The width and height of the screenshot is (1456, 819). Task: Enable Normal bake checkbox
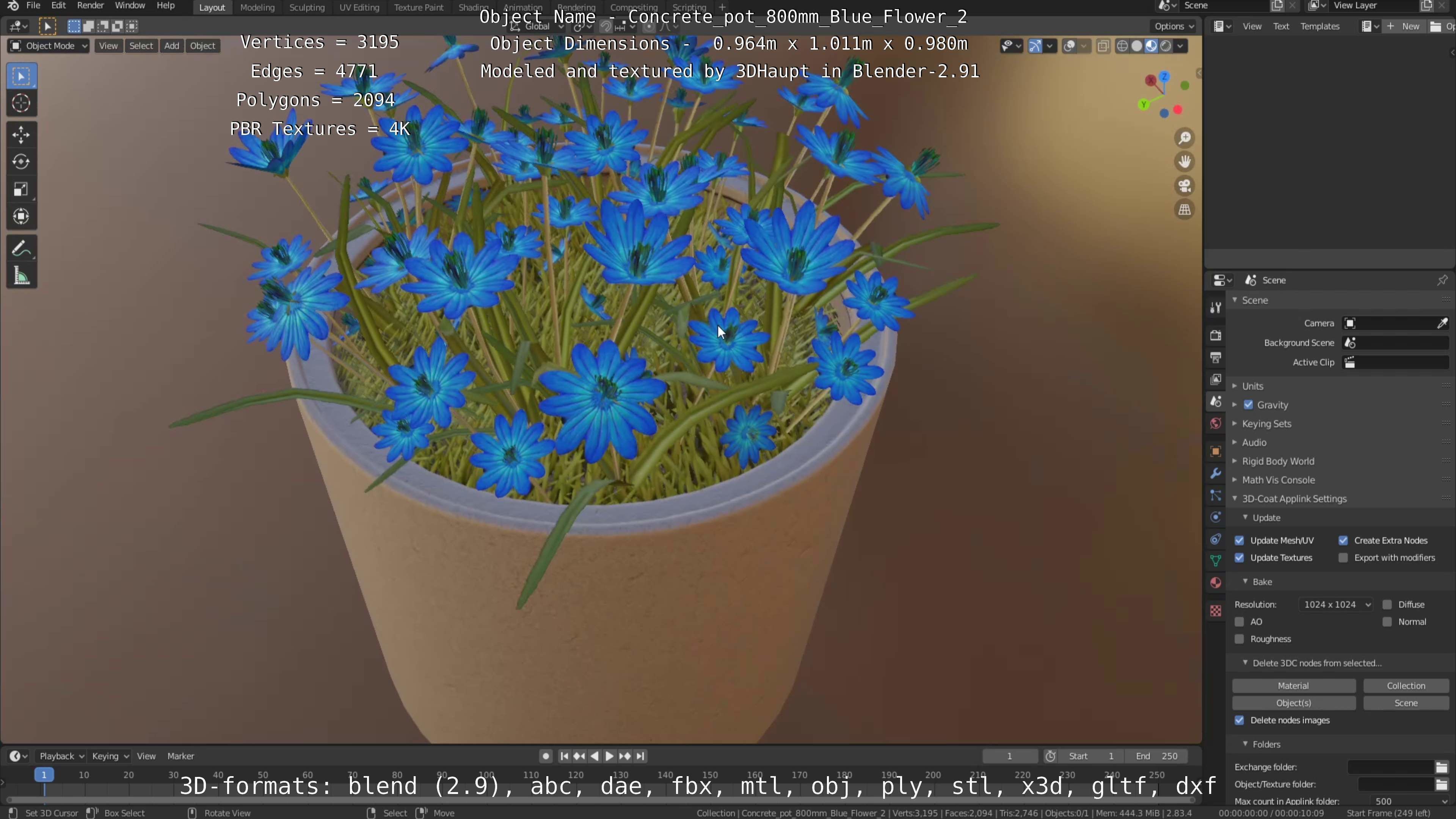point(1387,622)
